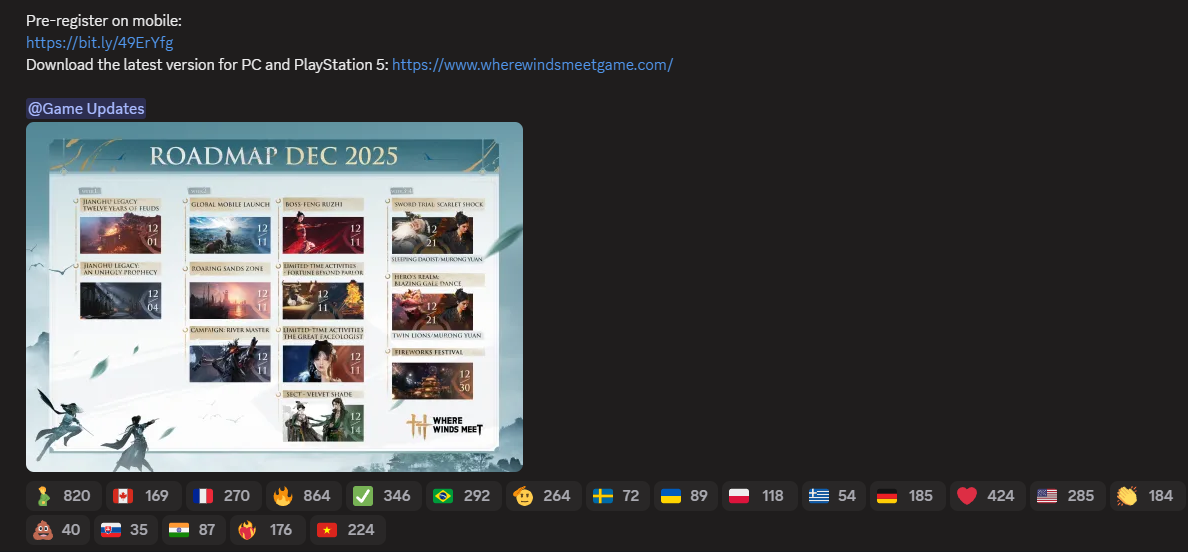Click the Greece flag reaction showing 54

pyautogui.click(x=833, y=496)
